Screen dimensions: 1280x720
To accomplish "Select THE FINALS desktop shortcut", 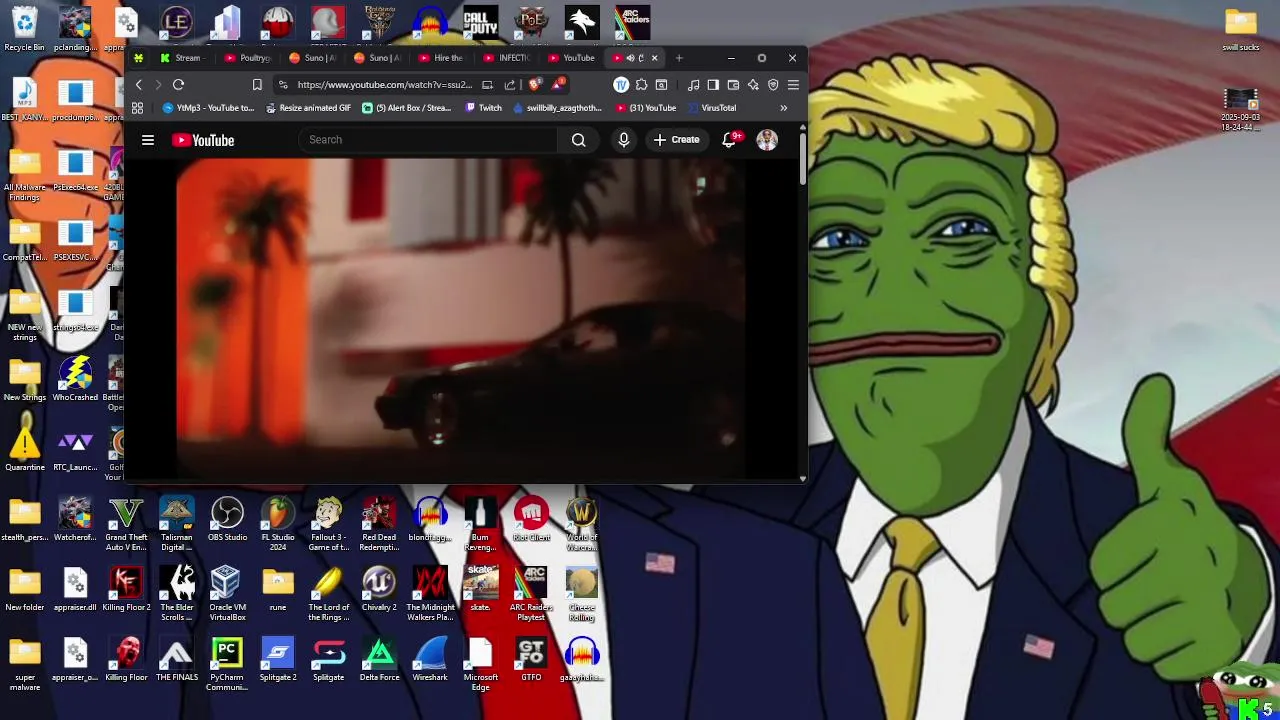I will click(177, 661).
